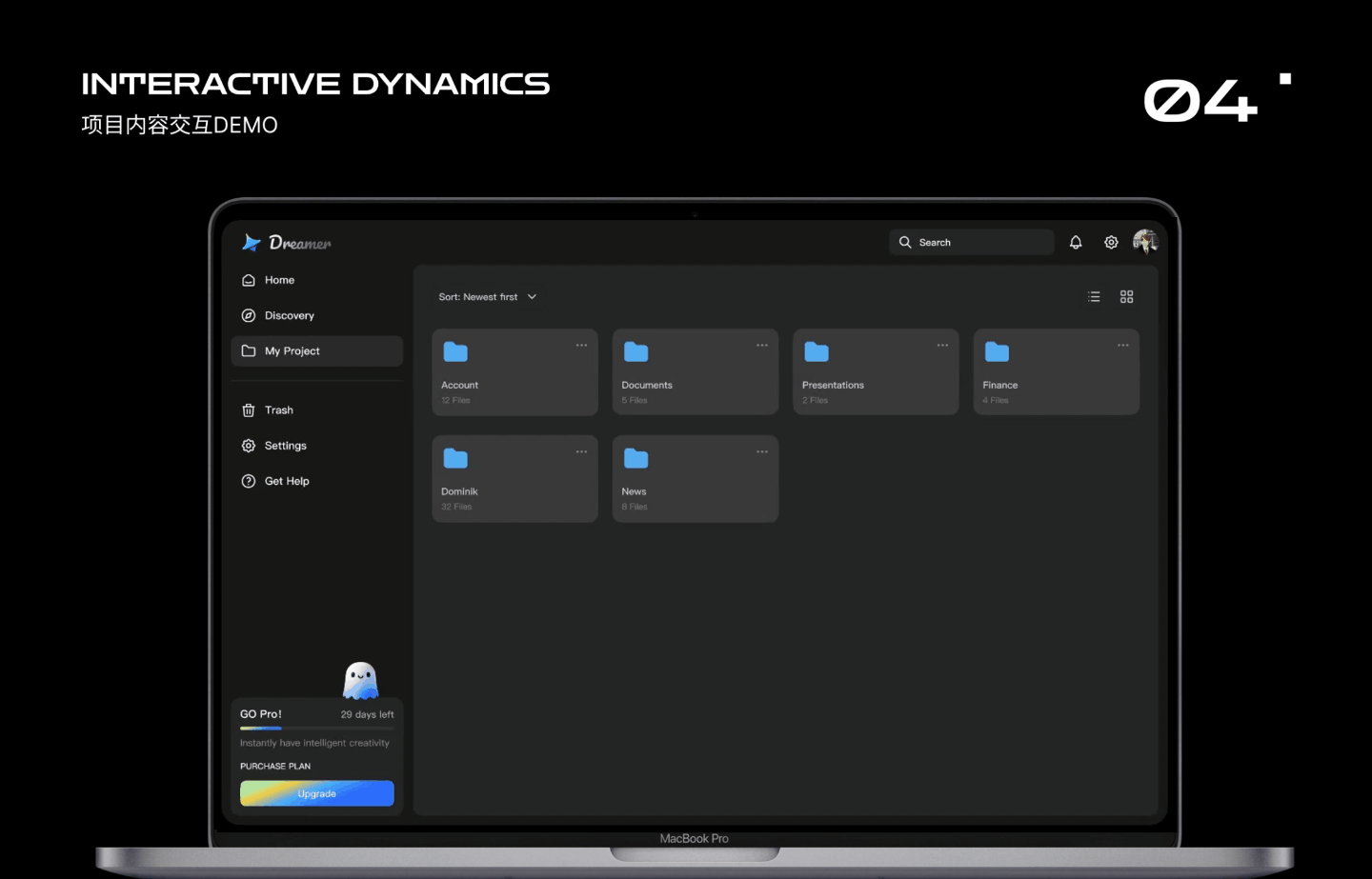Click the Dominik folder name
This screenshot has width=1372, height=879.
point(459,492)
